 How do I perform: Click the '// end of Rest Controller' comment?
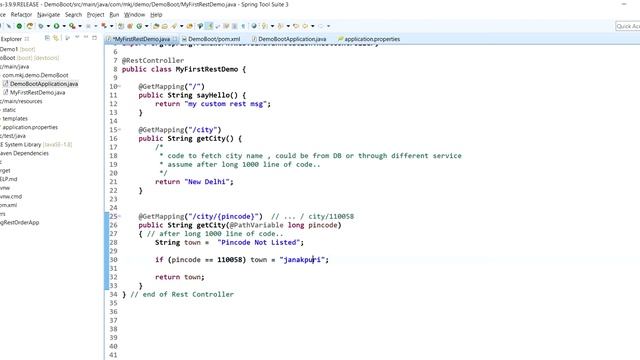click(182, 294)
